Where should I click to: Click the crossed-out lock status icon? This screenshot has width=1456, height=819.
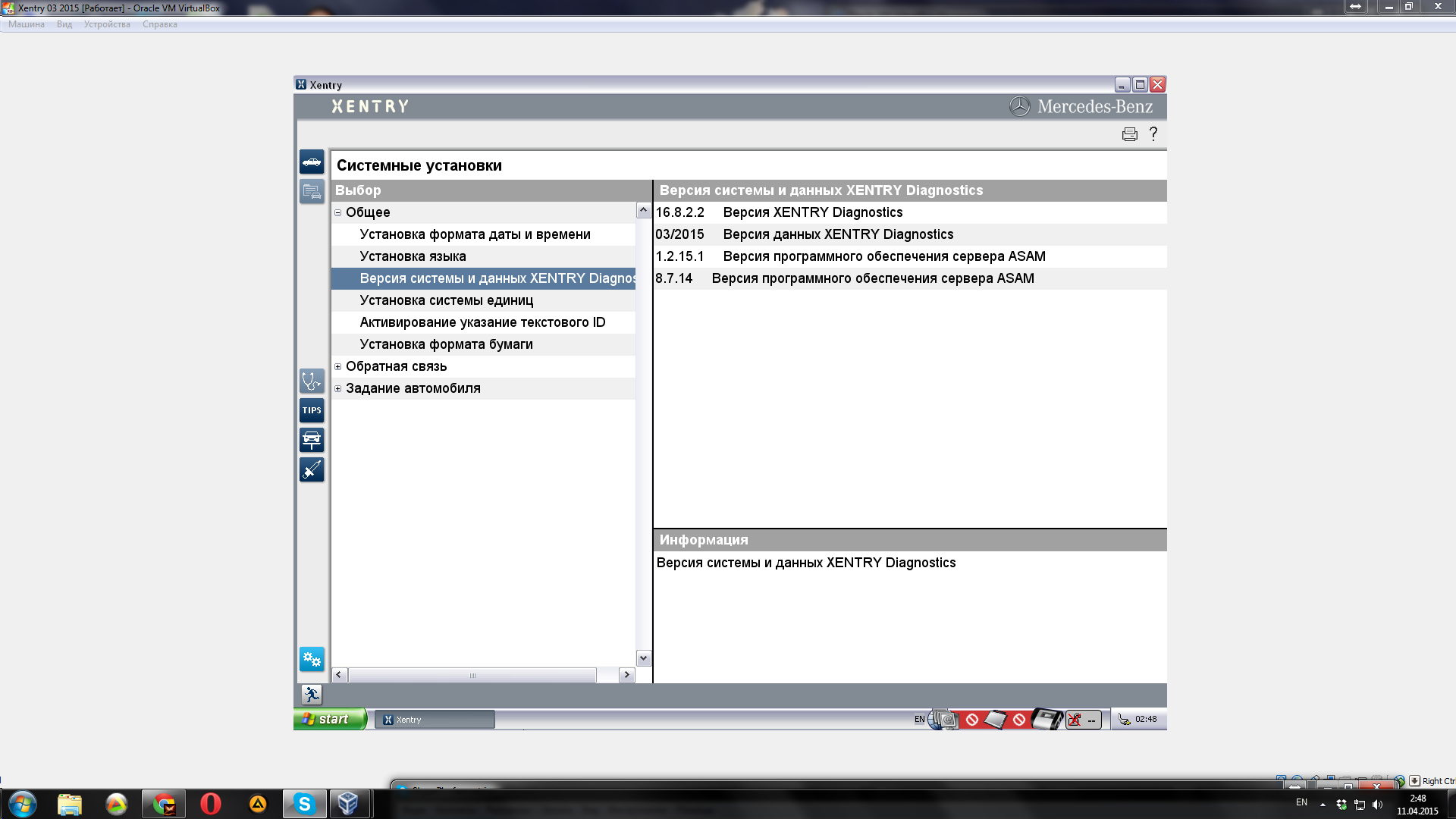(1075, 720)
